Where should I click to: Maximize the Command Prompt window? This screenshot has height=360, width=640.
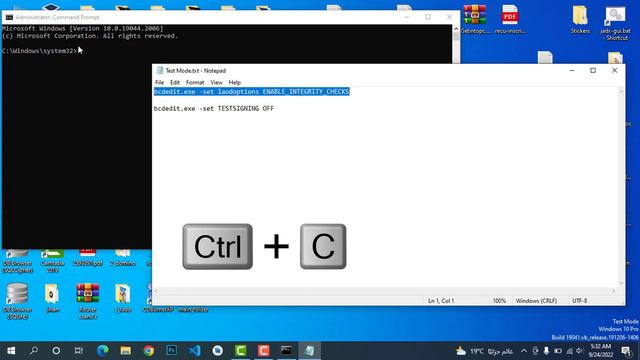click(x=428, y=17)
